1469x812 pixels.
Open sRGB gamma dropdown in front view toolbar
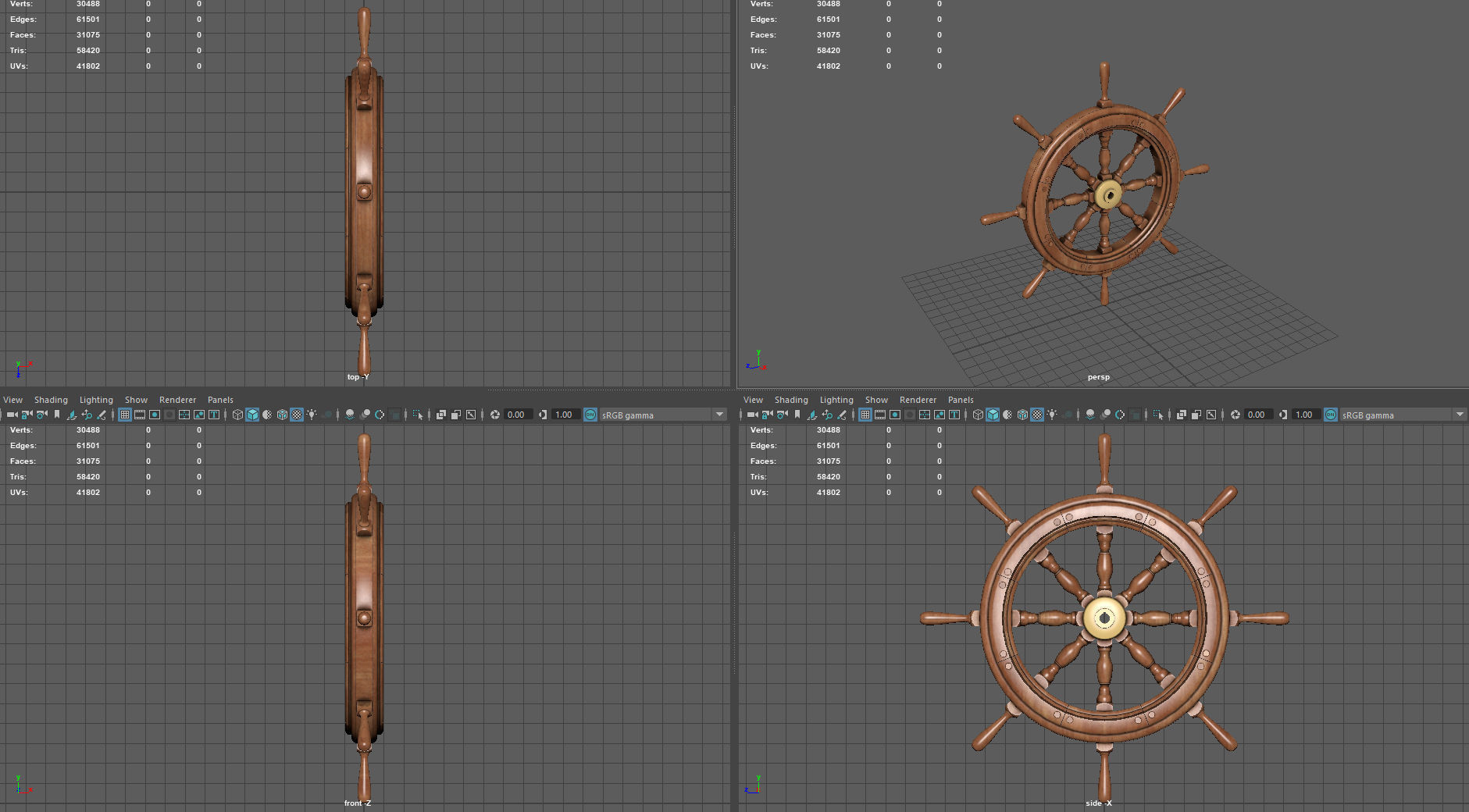tap(663, 415)
